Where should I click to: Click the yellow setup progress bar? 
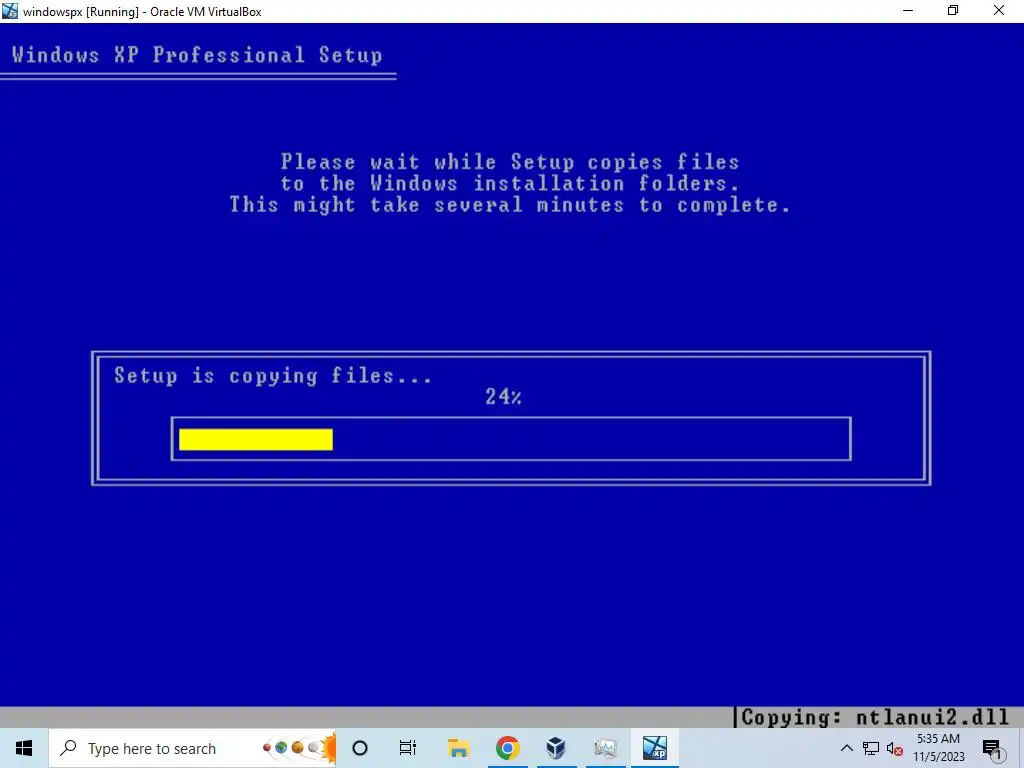click(x=256, y=440)
